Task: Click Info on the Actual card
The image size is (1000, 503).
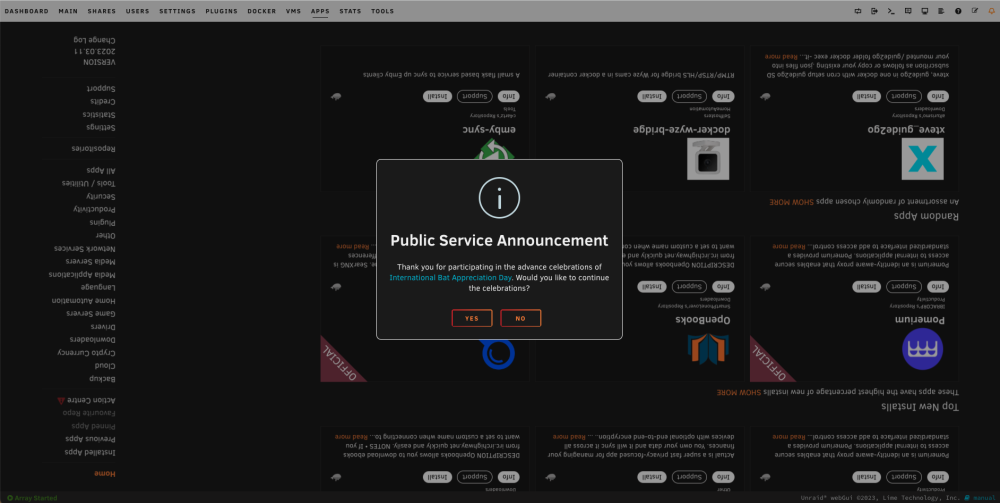Action: (723, 477)
